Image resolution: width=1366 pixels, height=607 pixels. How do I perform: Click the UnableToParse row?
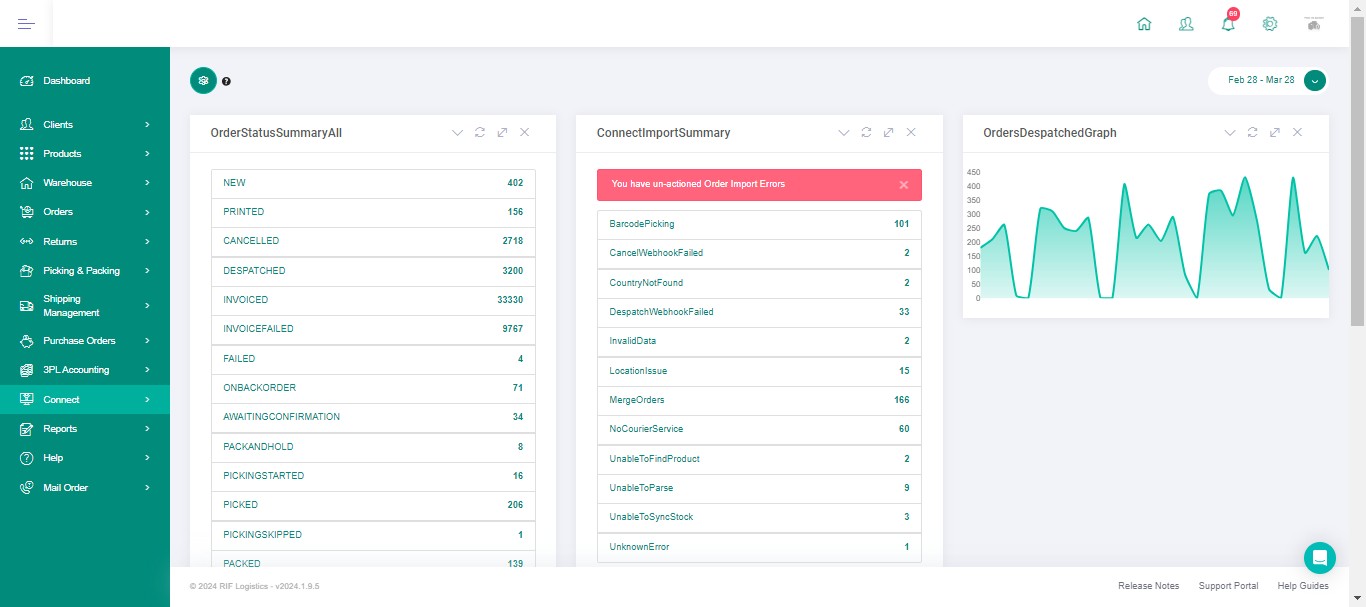click(759, 489)
